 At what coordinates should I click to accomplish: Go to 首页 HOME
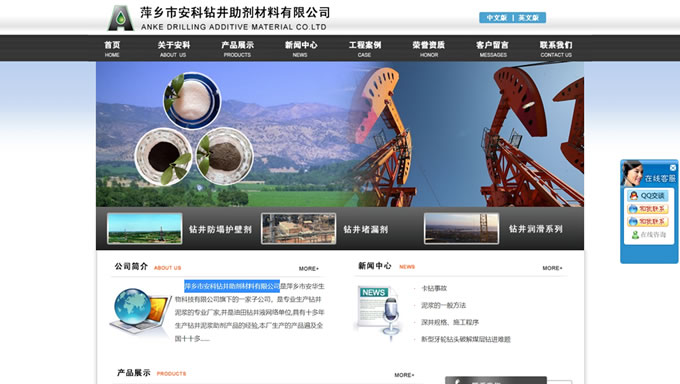click(x=112, y=49)
